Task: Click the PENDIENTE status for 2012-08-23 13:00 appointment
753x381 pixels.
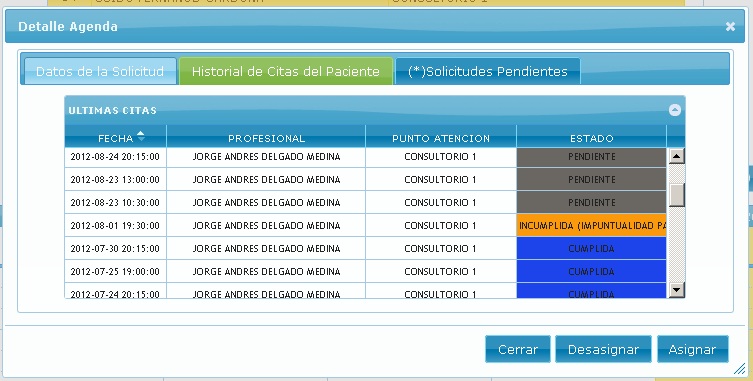Action: tap(592, 180)
